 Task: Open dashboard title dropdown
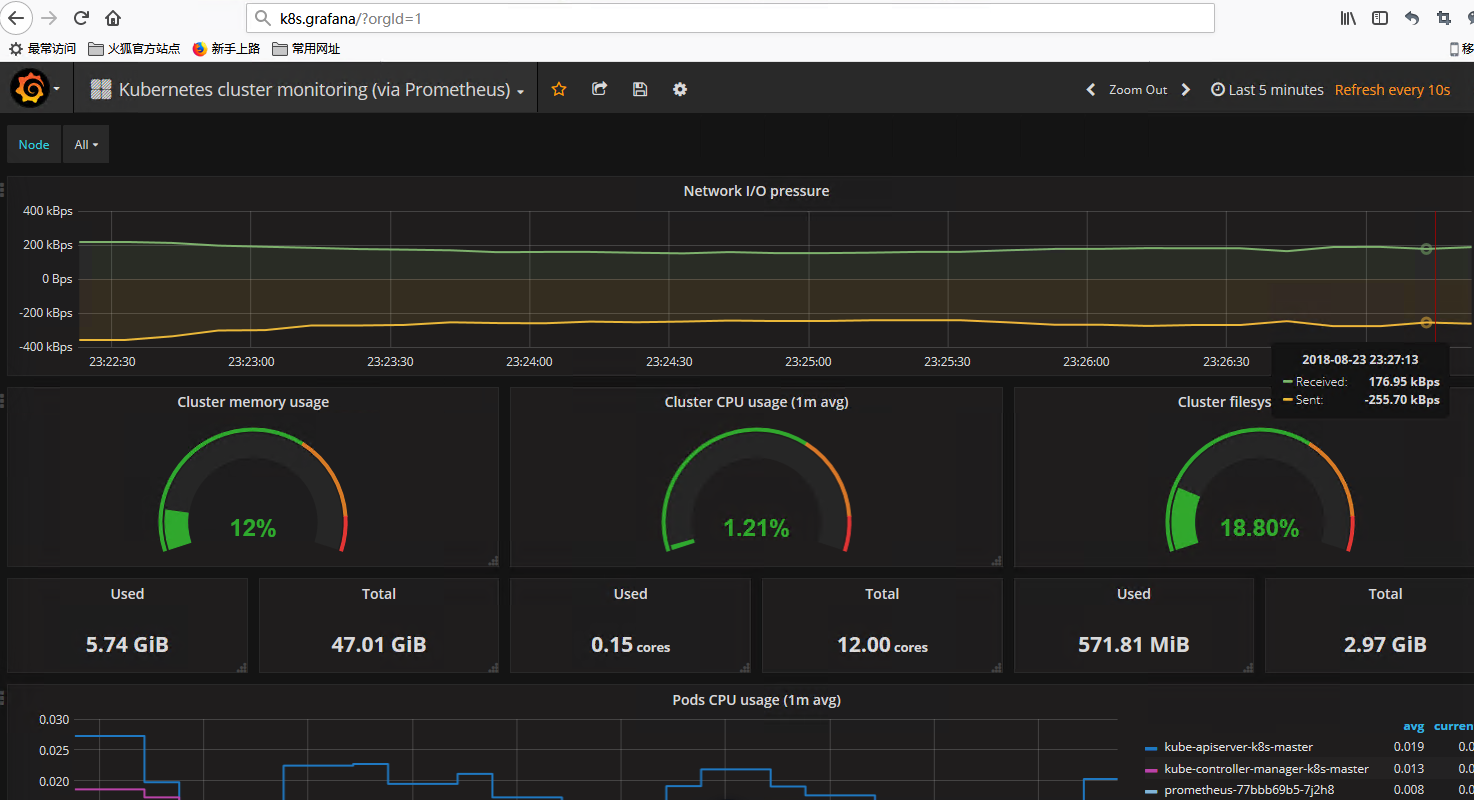[314, 89]
